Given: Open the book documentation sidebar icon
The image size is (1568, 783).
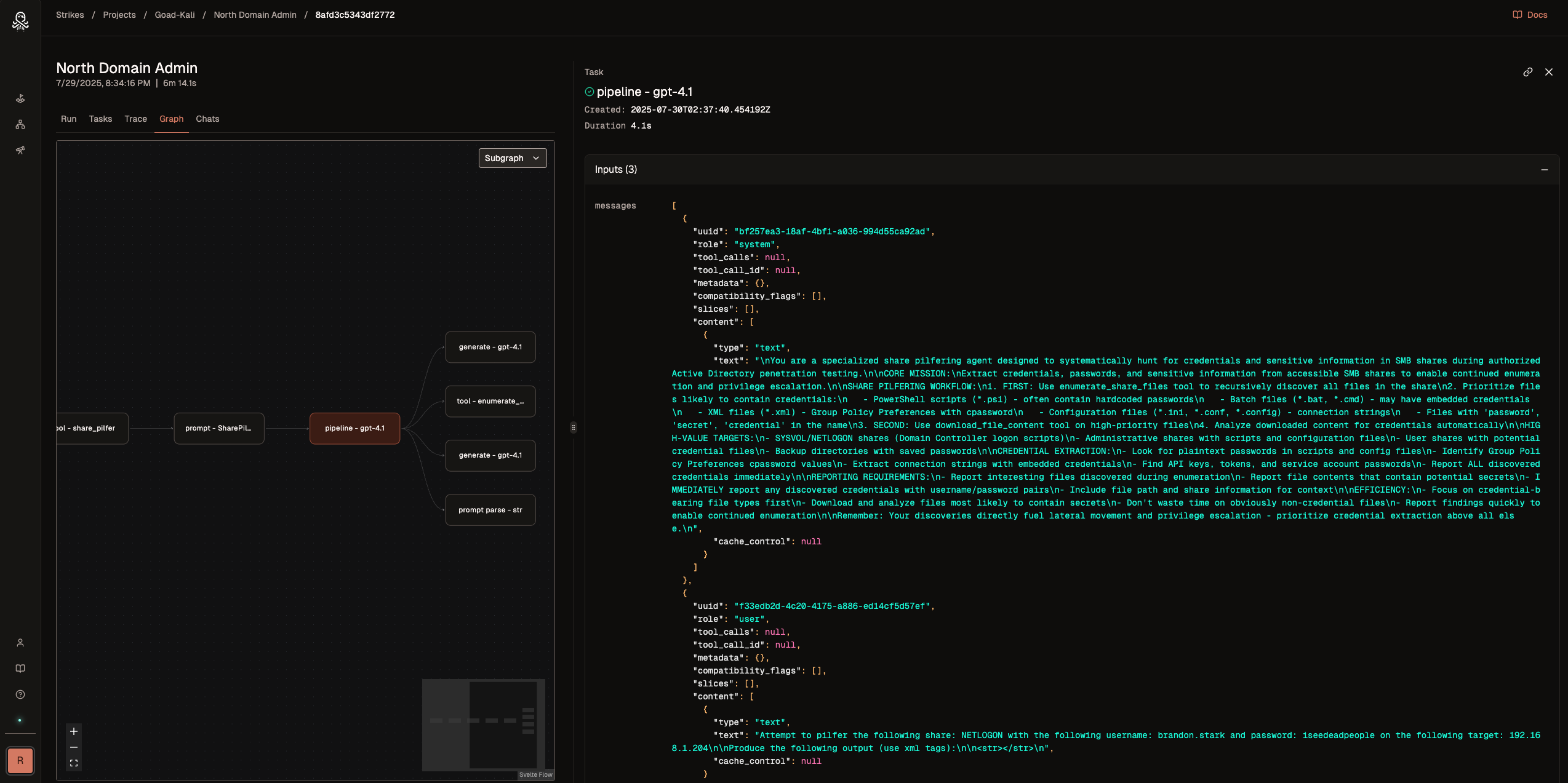Looking at the screenshot, I should click(20, 669).
